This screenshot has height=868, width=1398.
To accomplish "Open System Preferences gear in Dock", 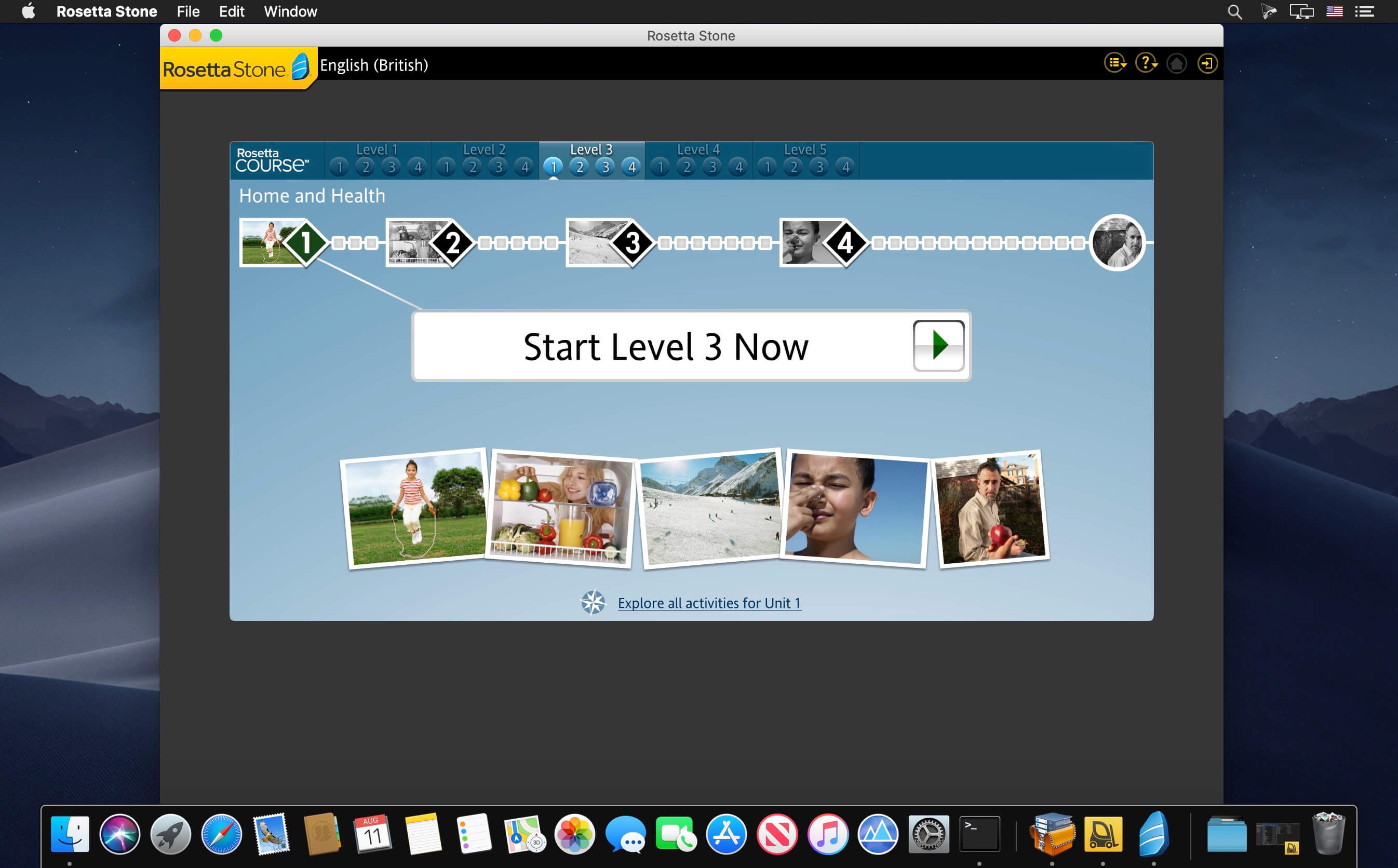I will tap(929, 834).
